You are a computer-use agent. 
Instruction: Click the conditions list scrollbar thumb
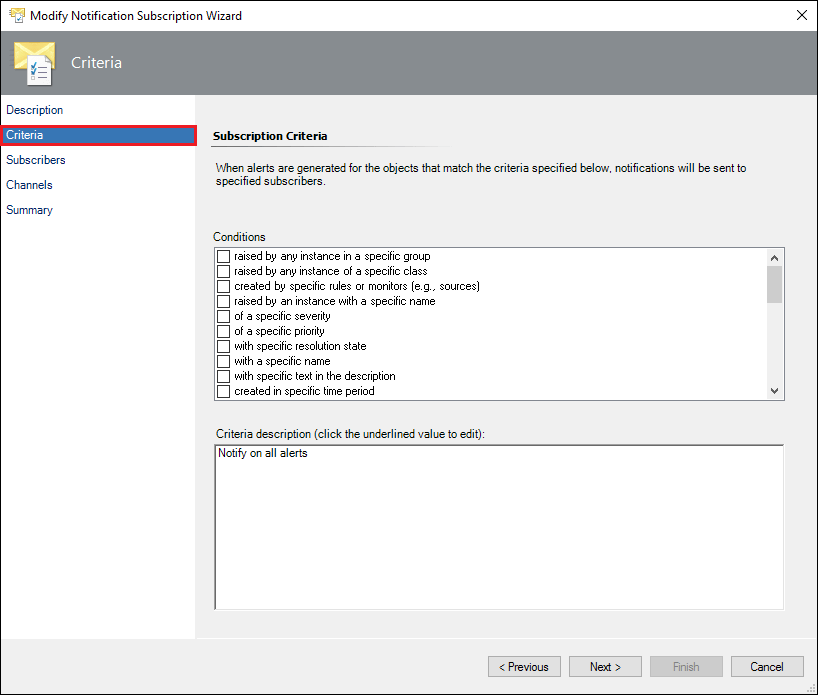point(774,284)
